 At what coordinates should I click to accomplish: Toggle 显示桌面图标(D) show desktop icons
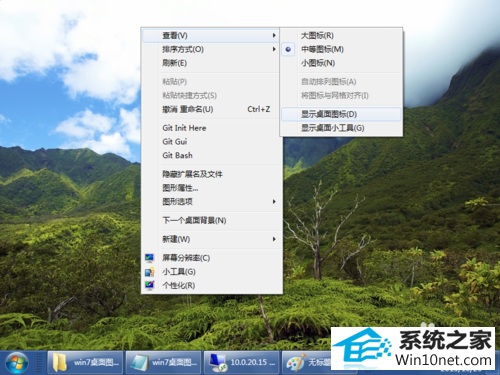341,114
